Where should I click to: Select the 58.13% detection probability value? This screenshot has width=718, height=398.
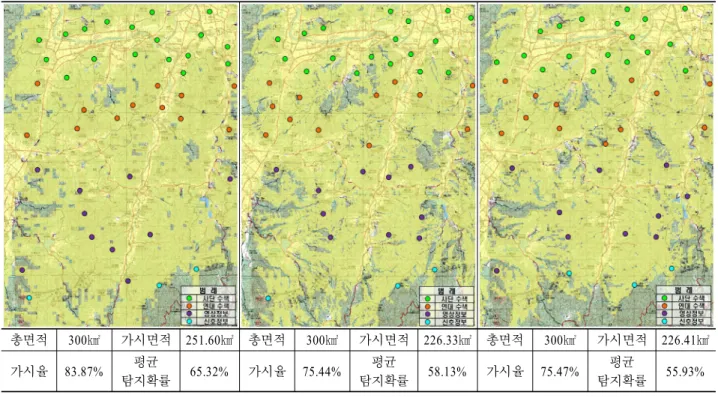447,371
